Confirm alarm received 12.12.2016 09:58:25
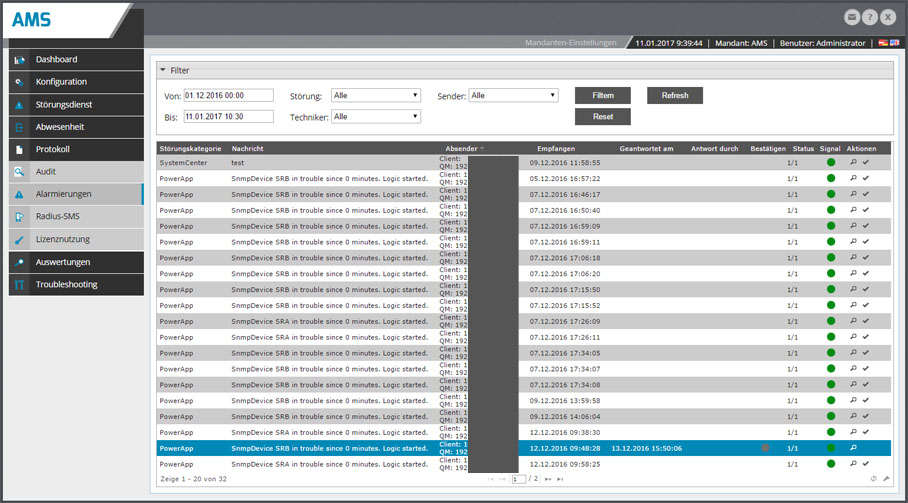Screen dimensions: 908x503 click(x=866, y=464)
